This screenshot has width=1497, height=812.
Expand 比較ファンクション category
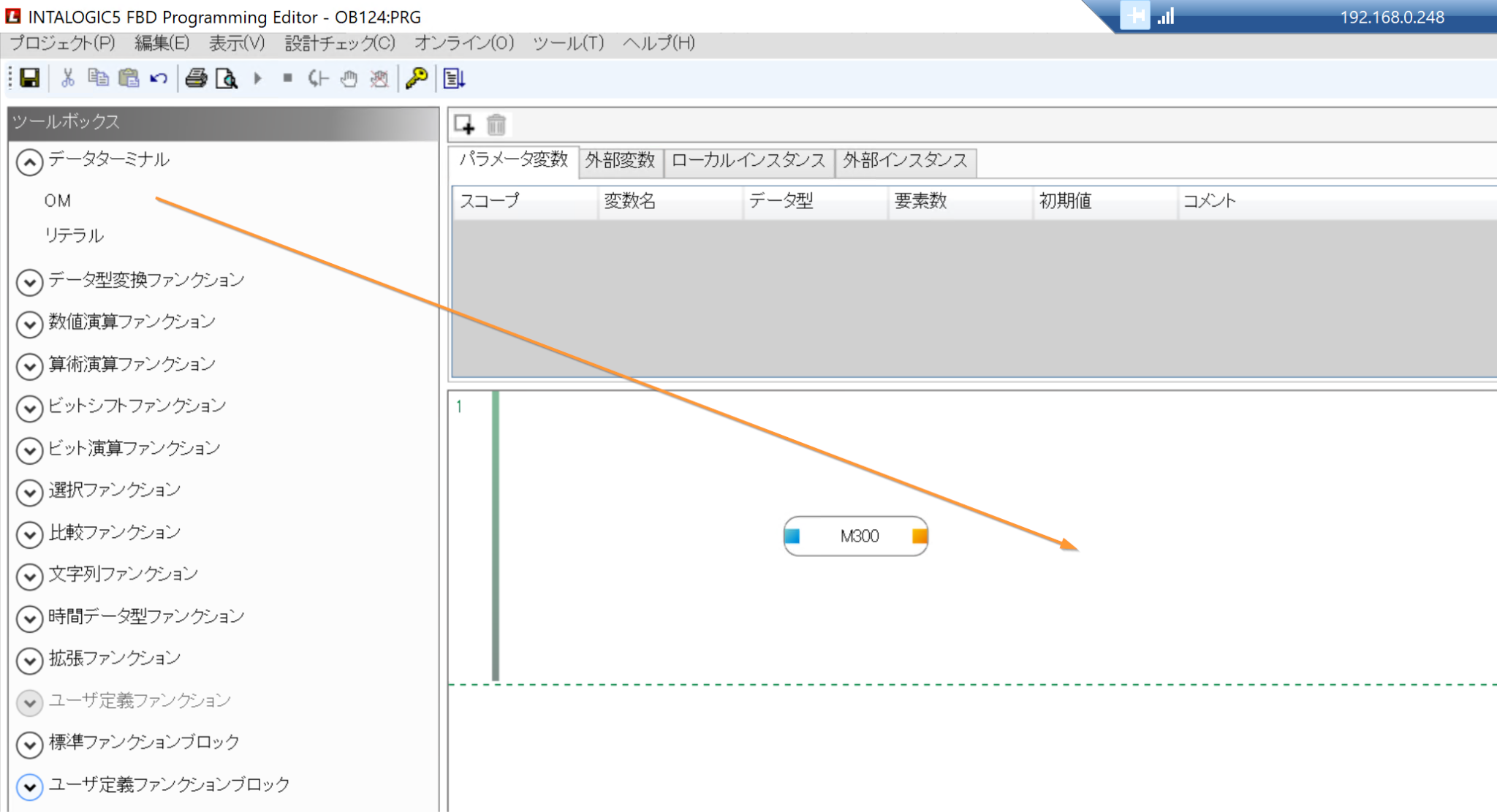pyautogui.click(x=29, y=534)
